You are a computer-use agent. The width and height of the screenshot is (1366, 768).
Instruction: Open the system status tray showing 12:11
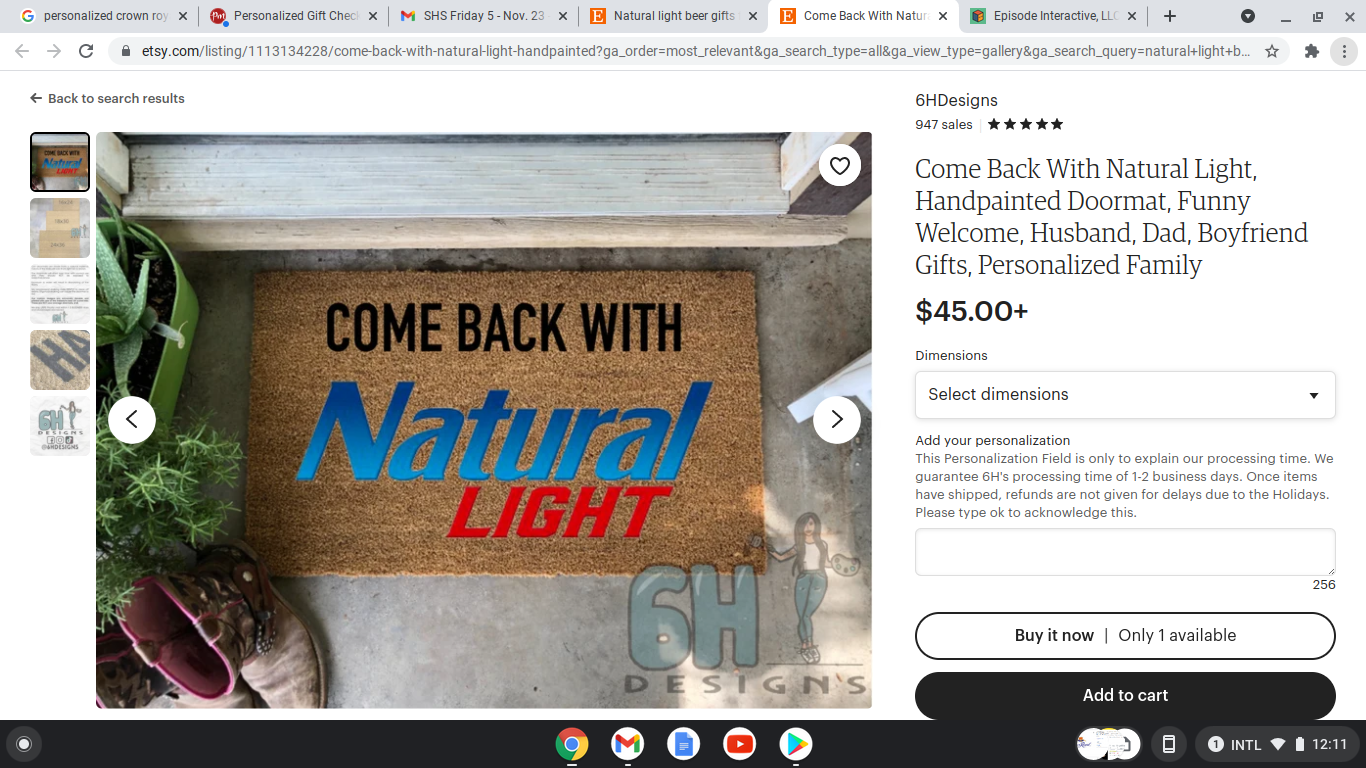[x=1277, y=744]
